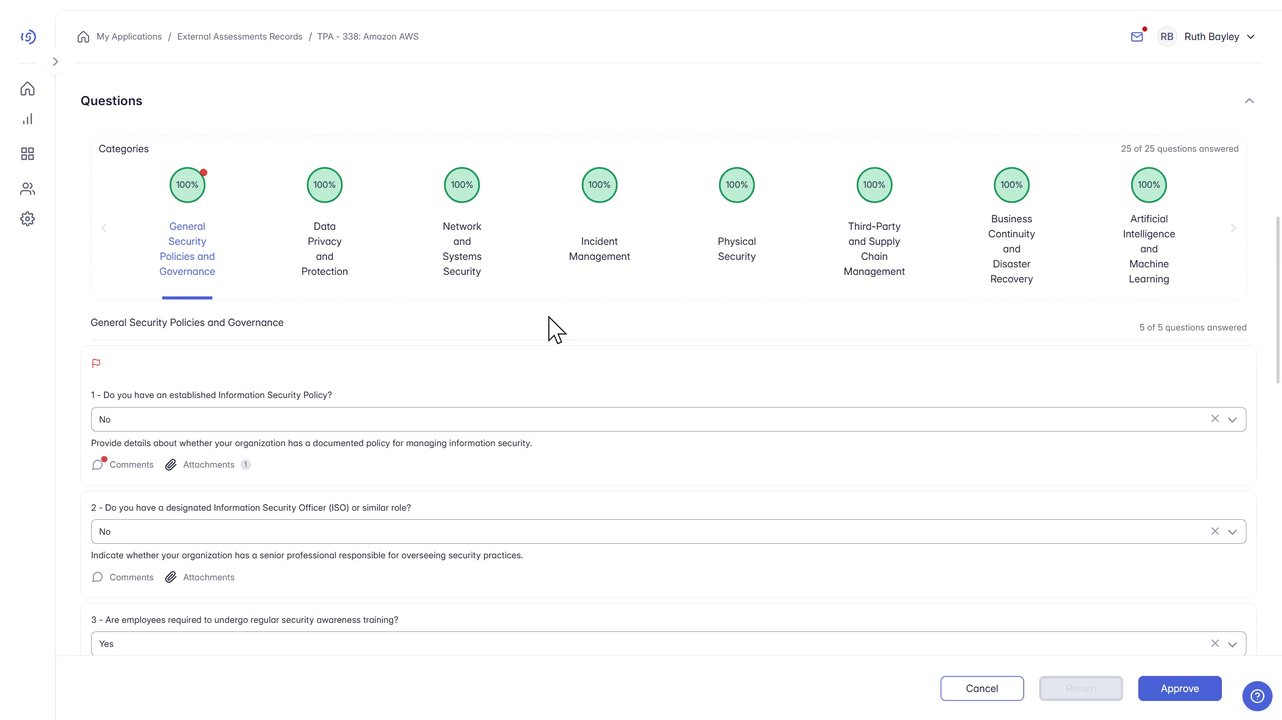The image size is (1282, 720).
Task: Click the Cancel button
Action: tap(981, 688)
